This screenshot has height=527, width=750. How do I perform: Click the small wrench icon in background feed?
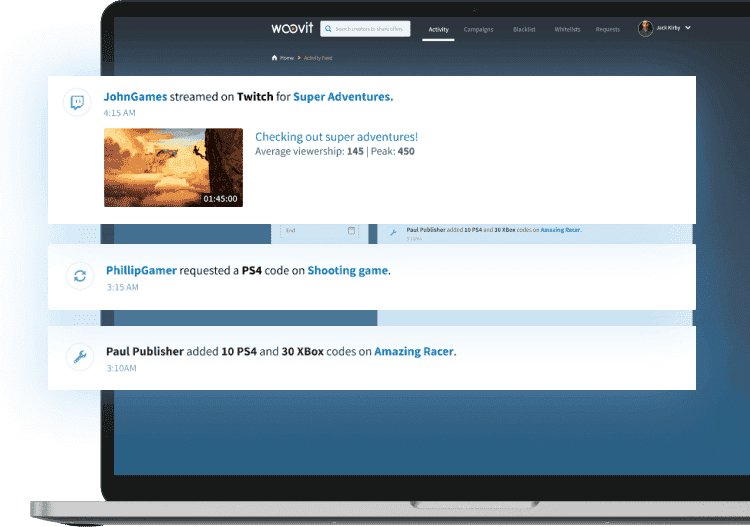(x=393, y=232)
